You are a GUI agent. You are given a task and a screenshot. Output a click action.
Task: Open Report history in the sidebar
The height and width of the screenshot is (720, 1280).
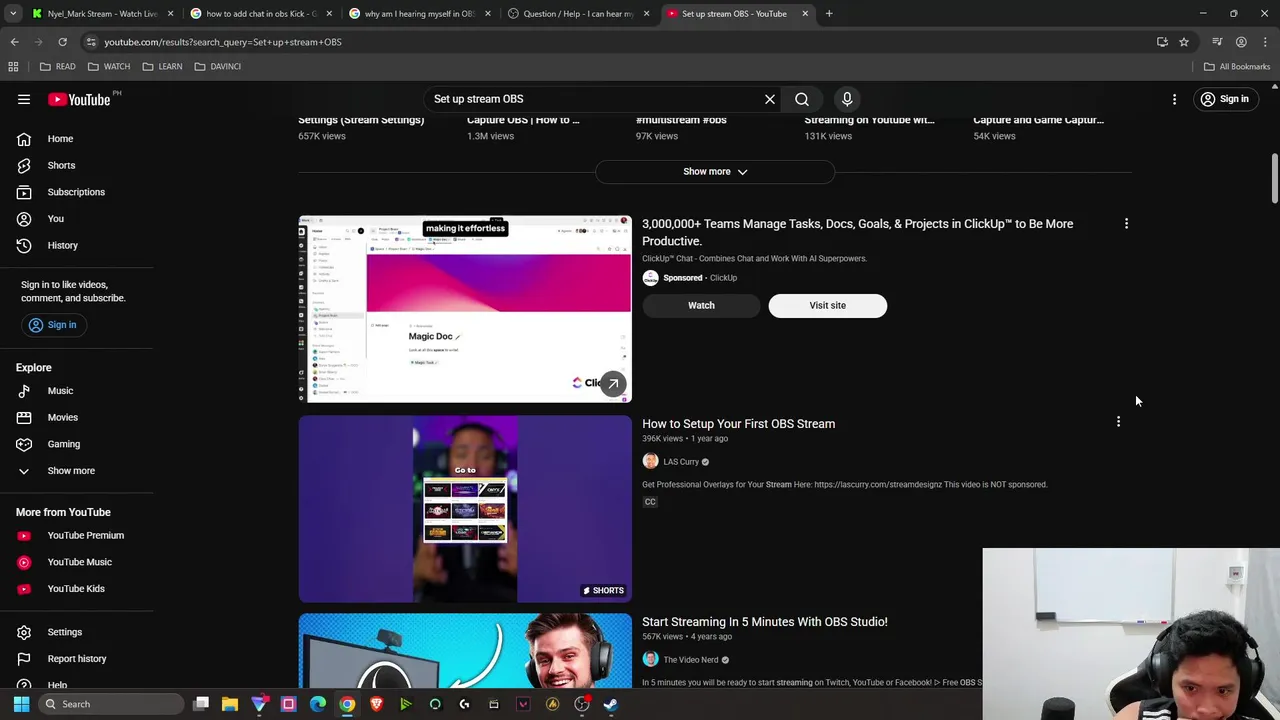pos(76,659)
